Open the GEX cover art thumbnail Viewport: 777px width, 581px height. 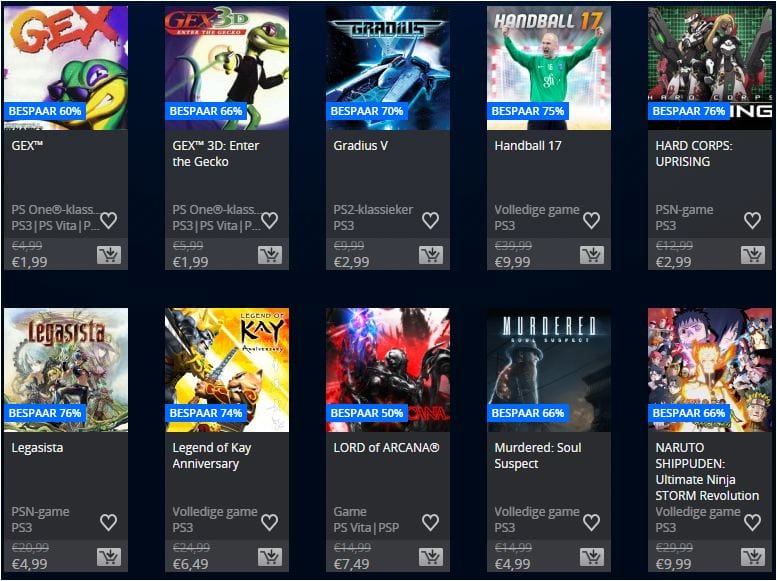[66, 68]
